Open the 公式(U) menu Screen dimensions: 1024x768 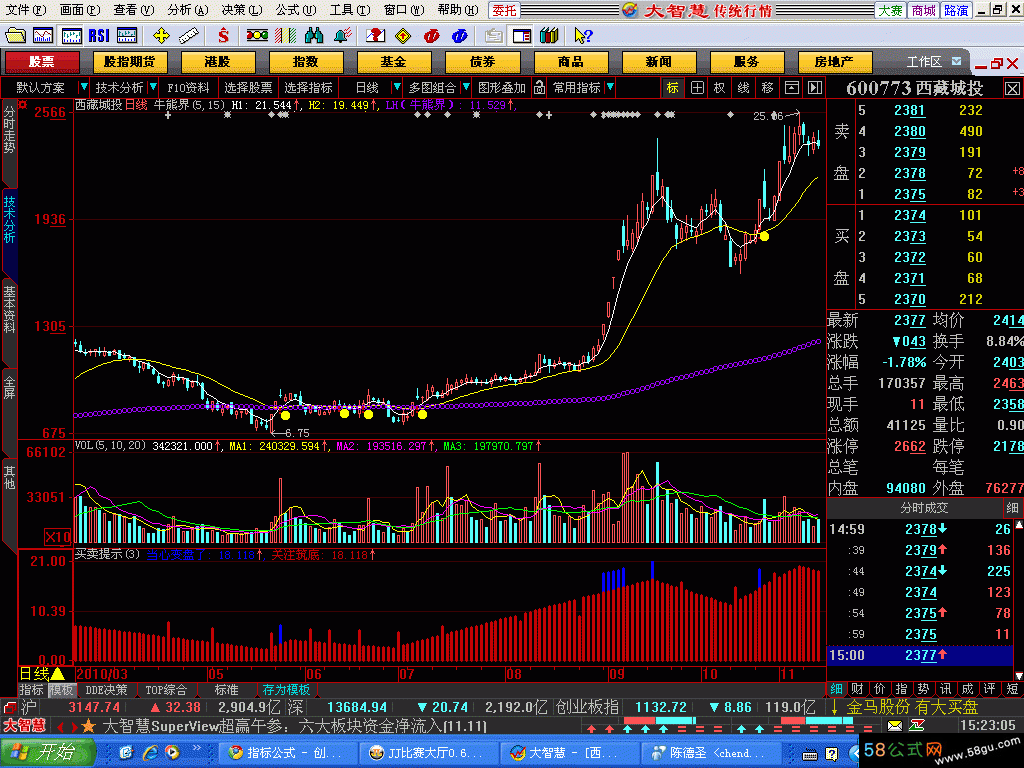tap(295, 10)
